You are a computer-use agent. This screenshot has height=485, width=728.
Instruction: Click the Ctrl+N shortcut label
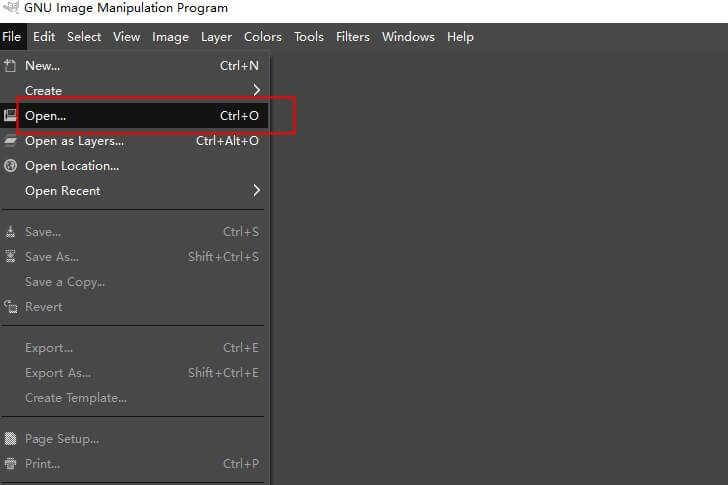[239, 66]
